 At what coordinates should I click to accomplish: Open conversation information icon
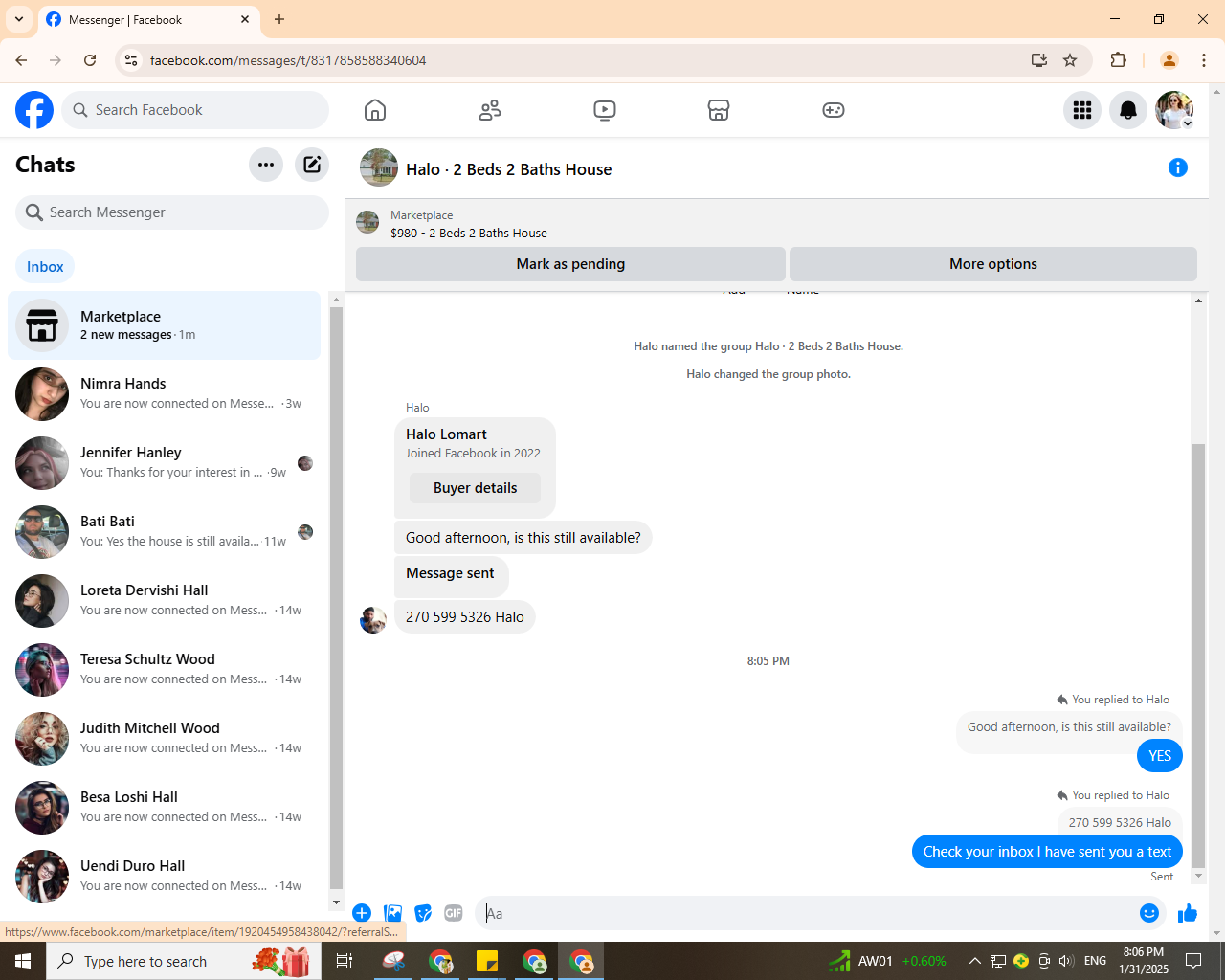click(1178, 168)
